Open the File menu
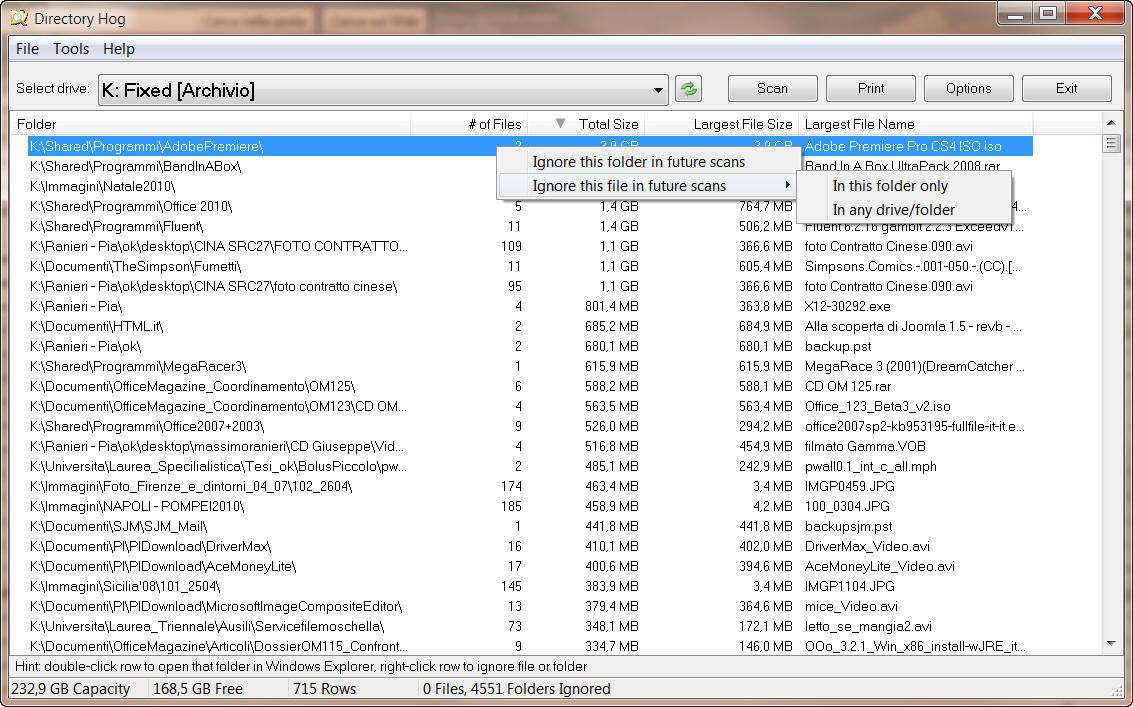 click(27, 49)
